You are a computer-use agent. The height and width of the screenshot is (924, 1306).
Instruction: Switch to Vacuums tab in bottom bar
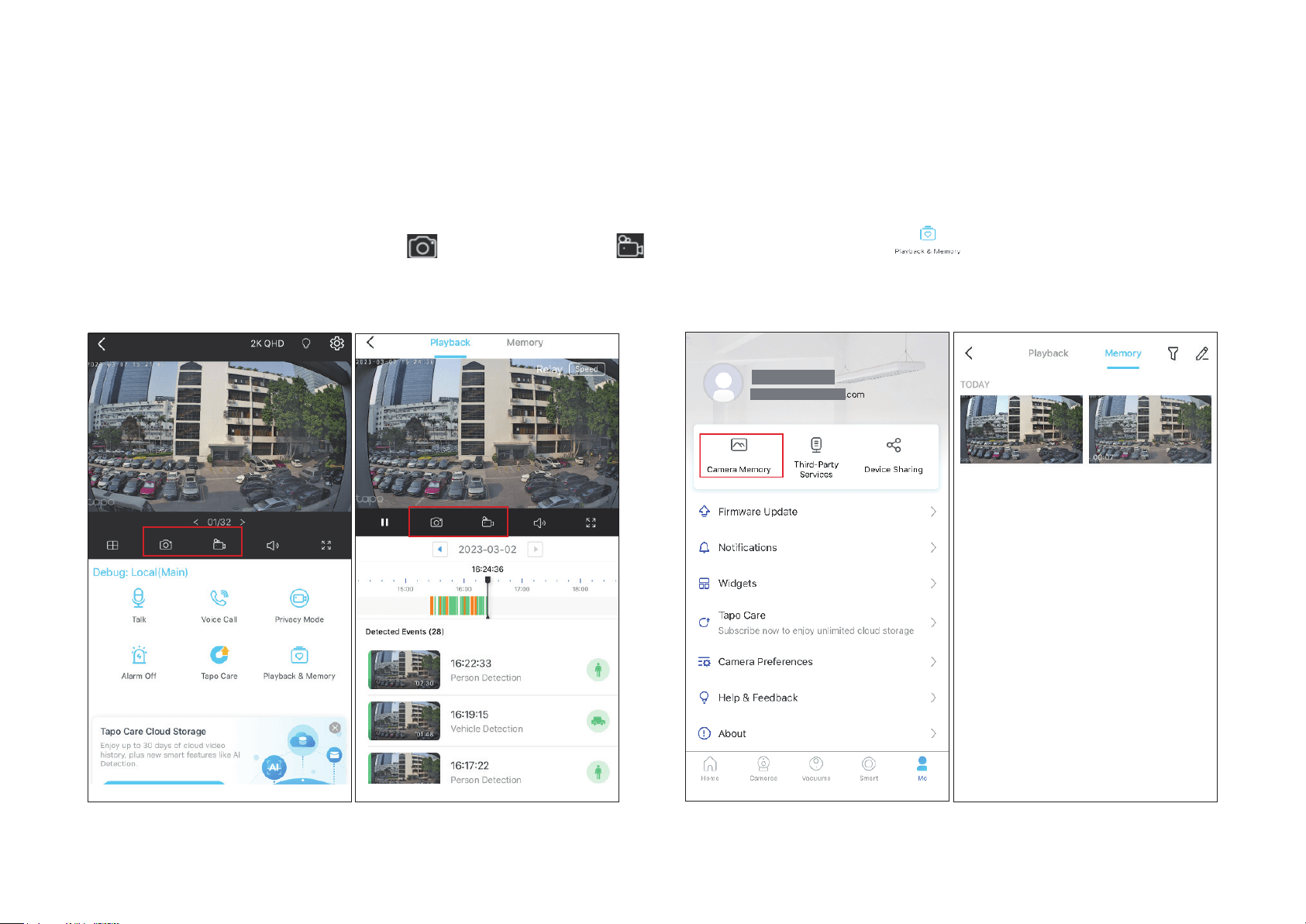click(x=816, y=768)
